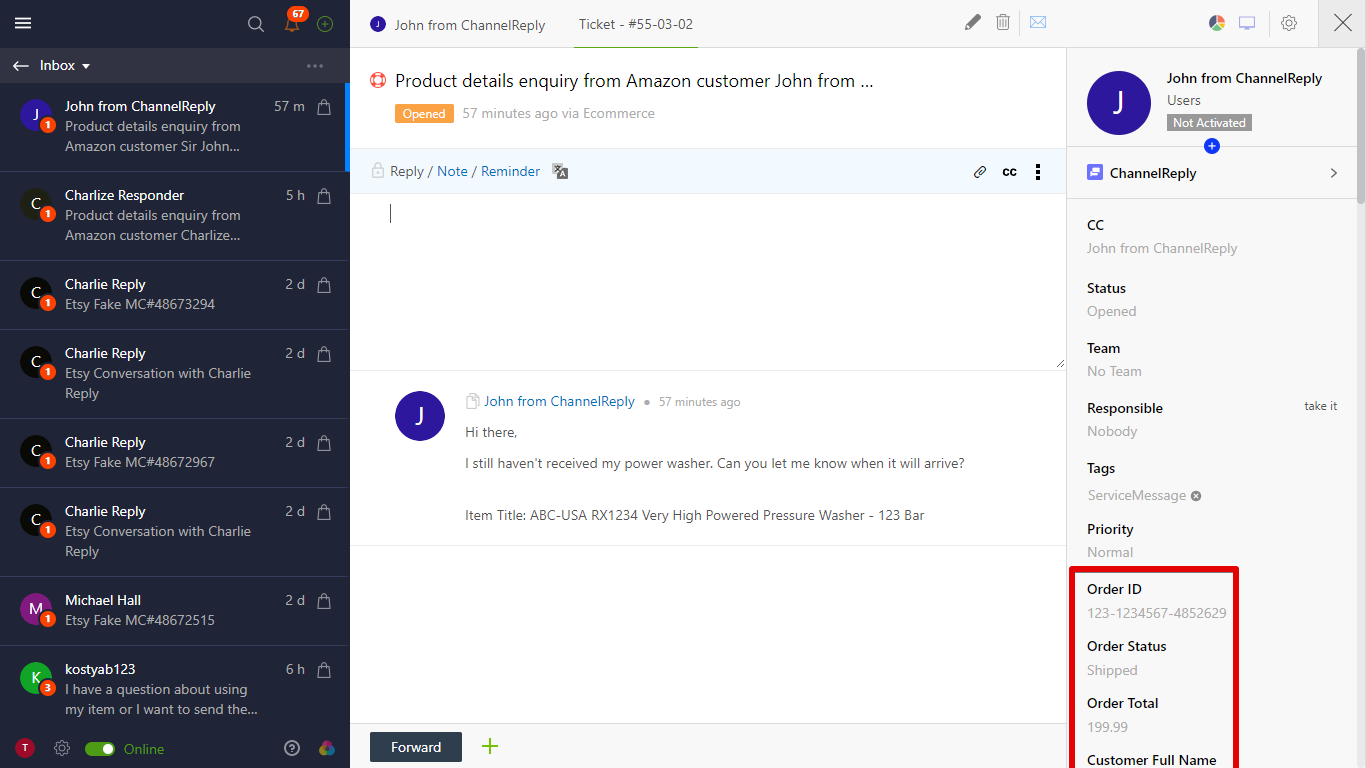1366x768 pixels.
Task: Select the Ticket #55-03-02 tab
Action: (x=636, y=24)
